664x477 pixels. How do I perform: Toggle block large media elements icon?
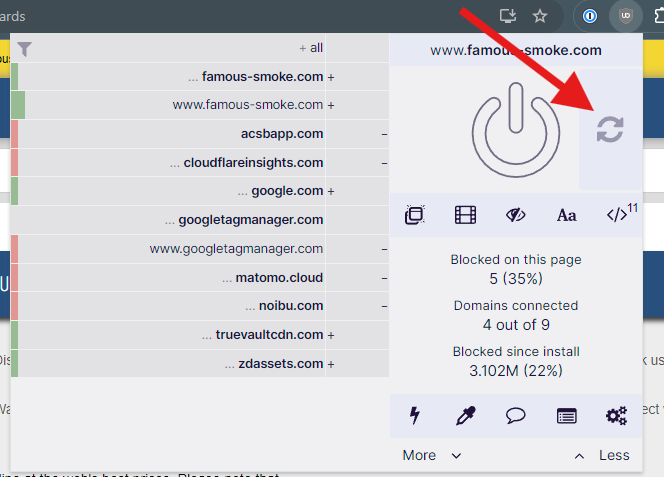click(x=465, y=215)
